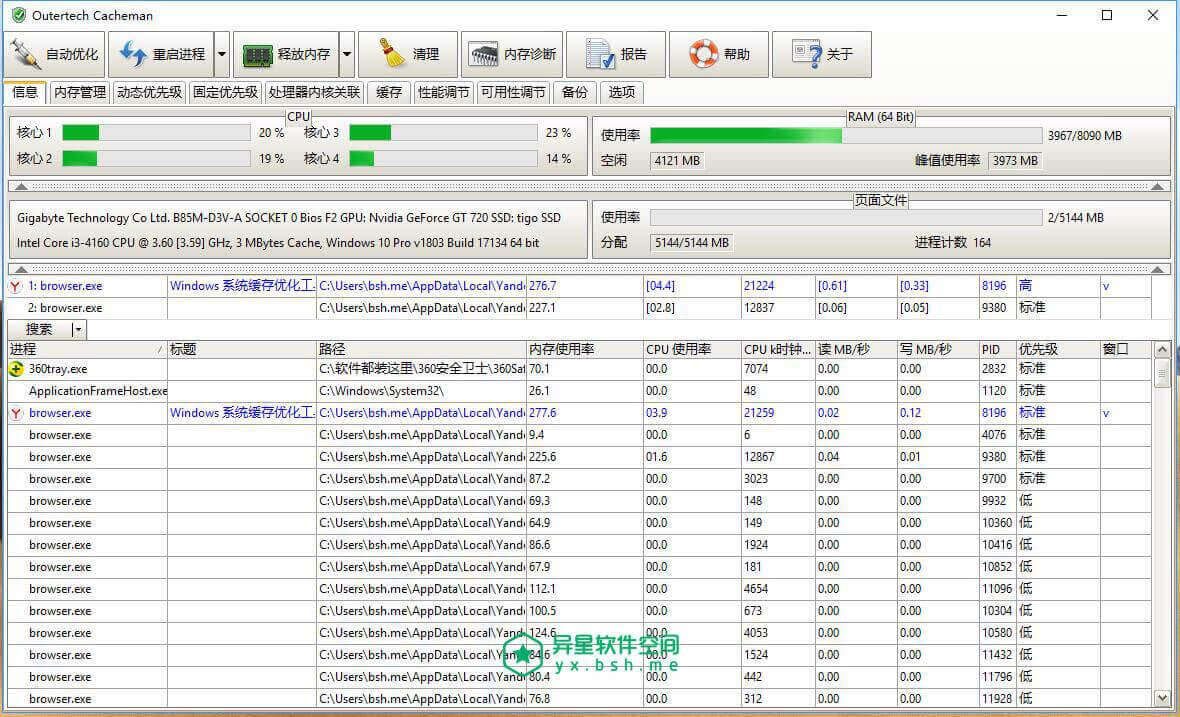Click path cell for 360tray.exe
The image size is (1180, 717).
point(421,369)
